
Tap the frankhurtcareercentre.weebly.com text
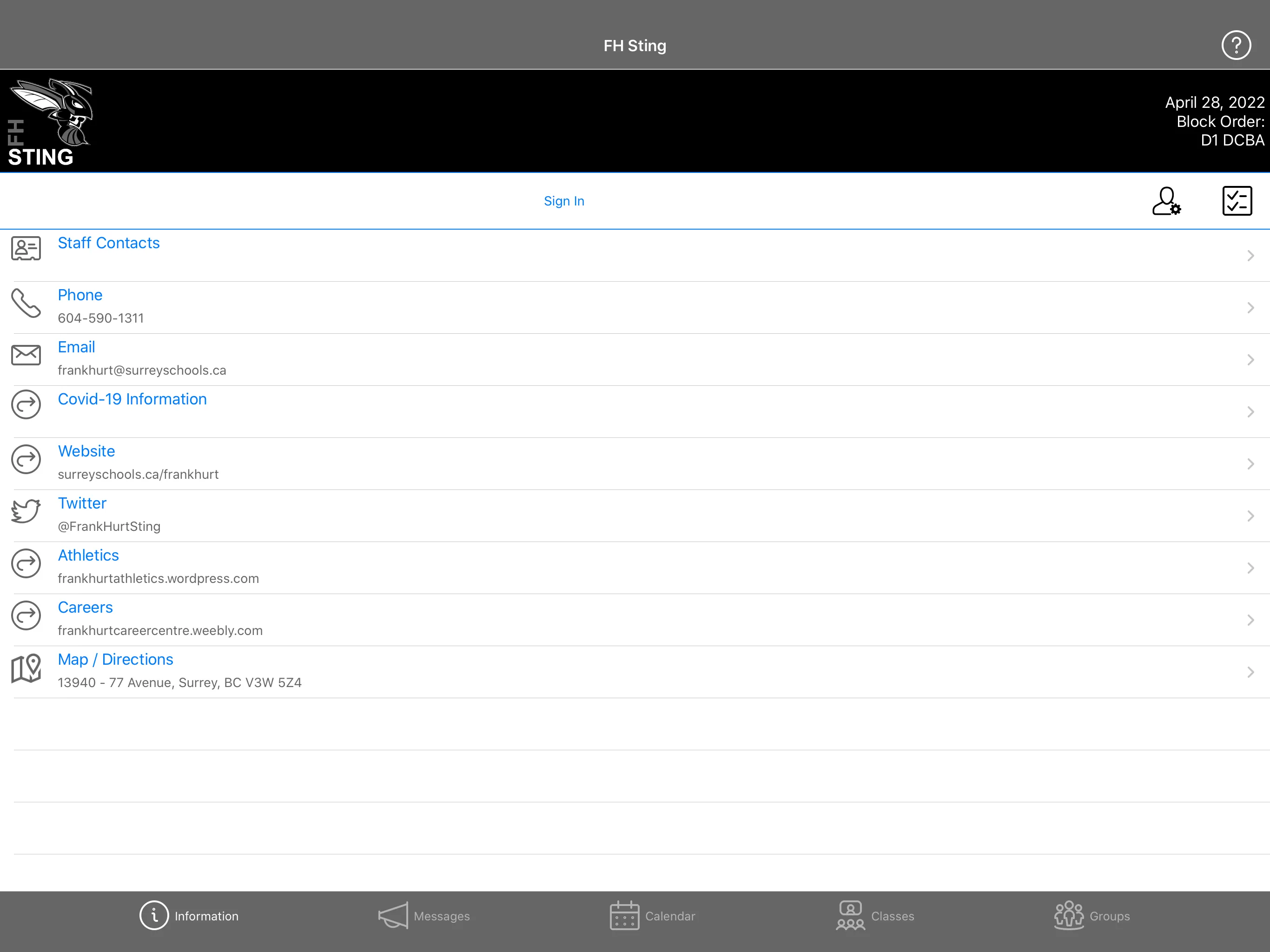160,630
